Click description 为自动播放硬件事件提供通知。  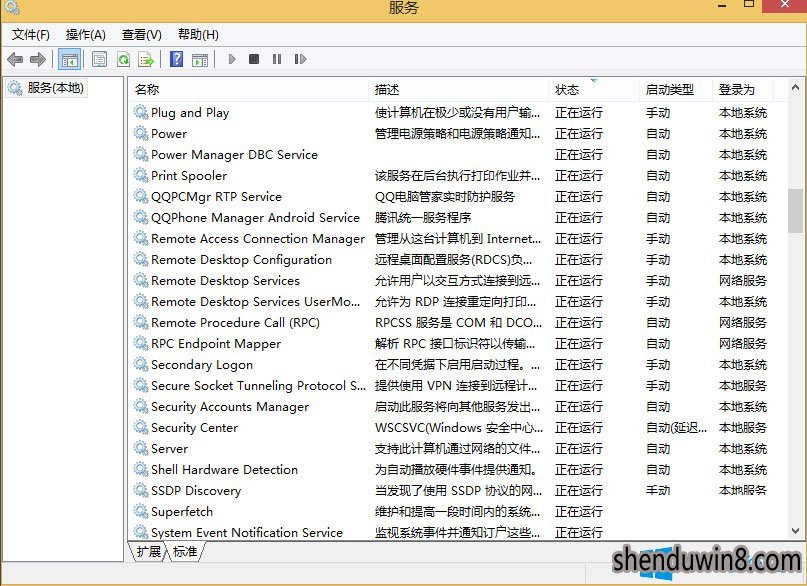coord(457,469)
